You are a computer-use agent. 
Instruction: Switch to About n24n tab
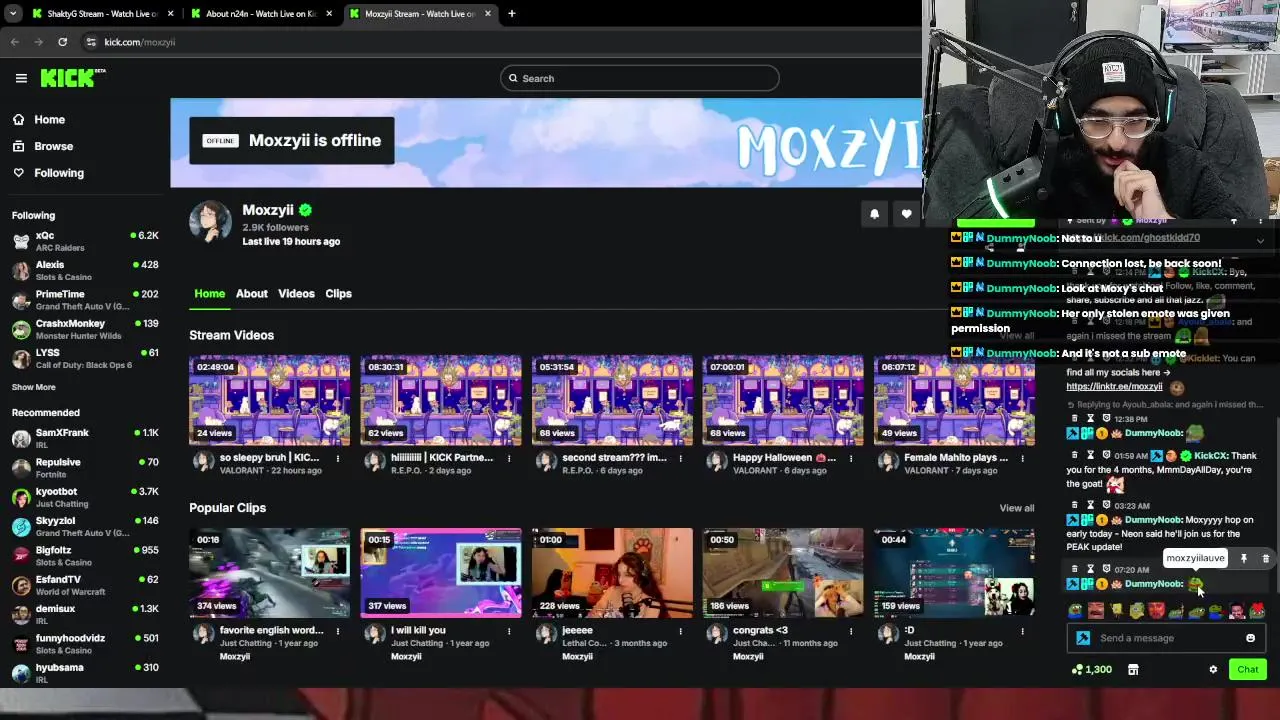click(x=260, y=14)
